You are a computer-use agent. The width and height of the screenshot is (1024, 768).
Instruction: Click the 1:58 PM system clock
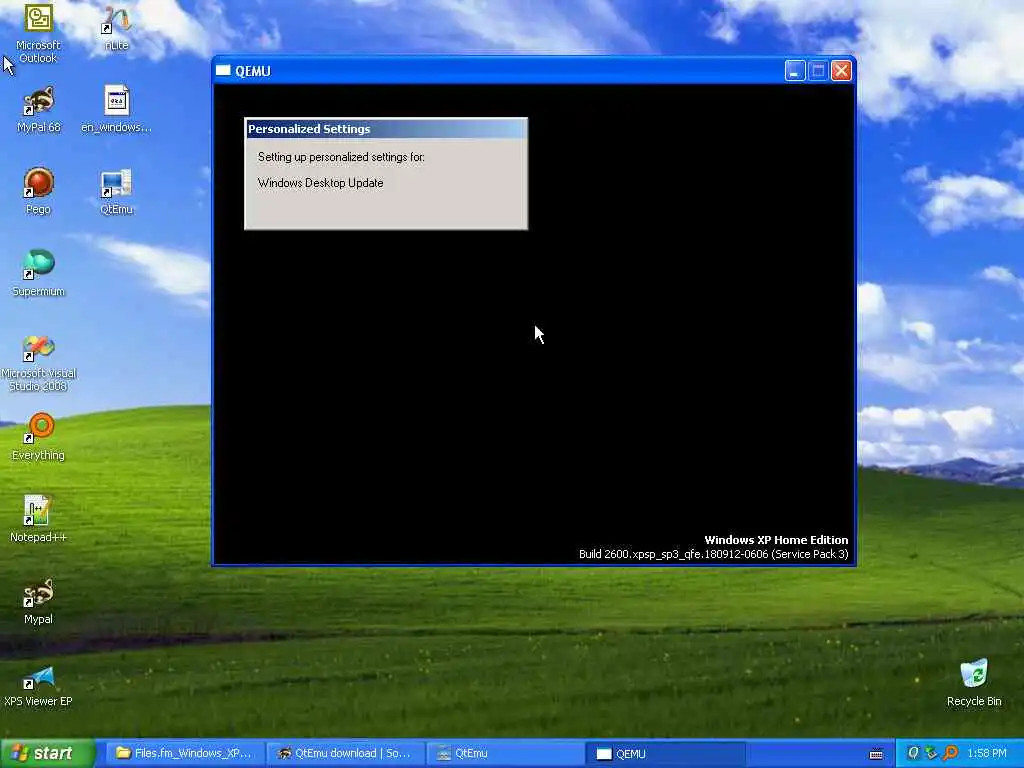987,754
